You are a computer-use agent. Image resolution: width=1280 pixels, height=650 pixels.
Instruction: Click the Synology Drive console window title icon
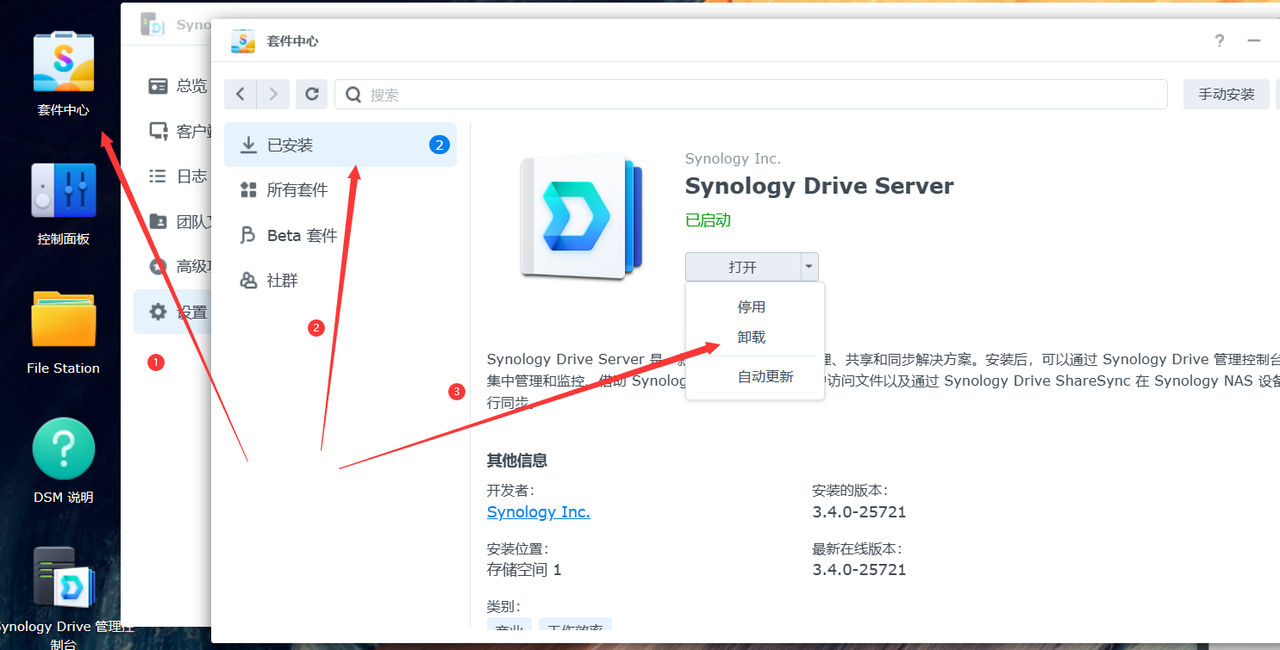pos(152,24)
